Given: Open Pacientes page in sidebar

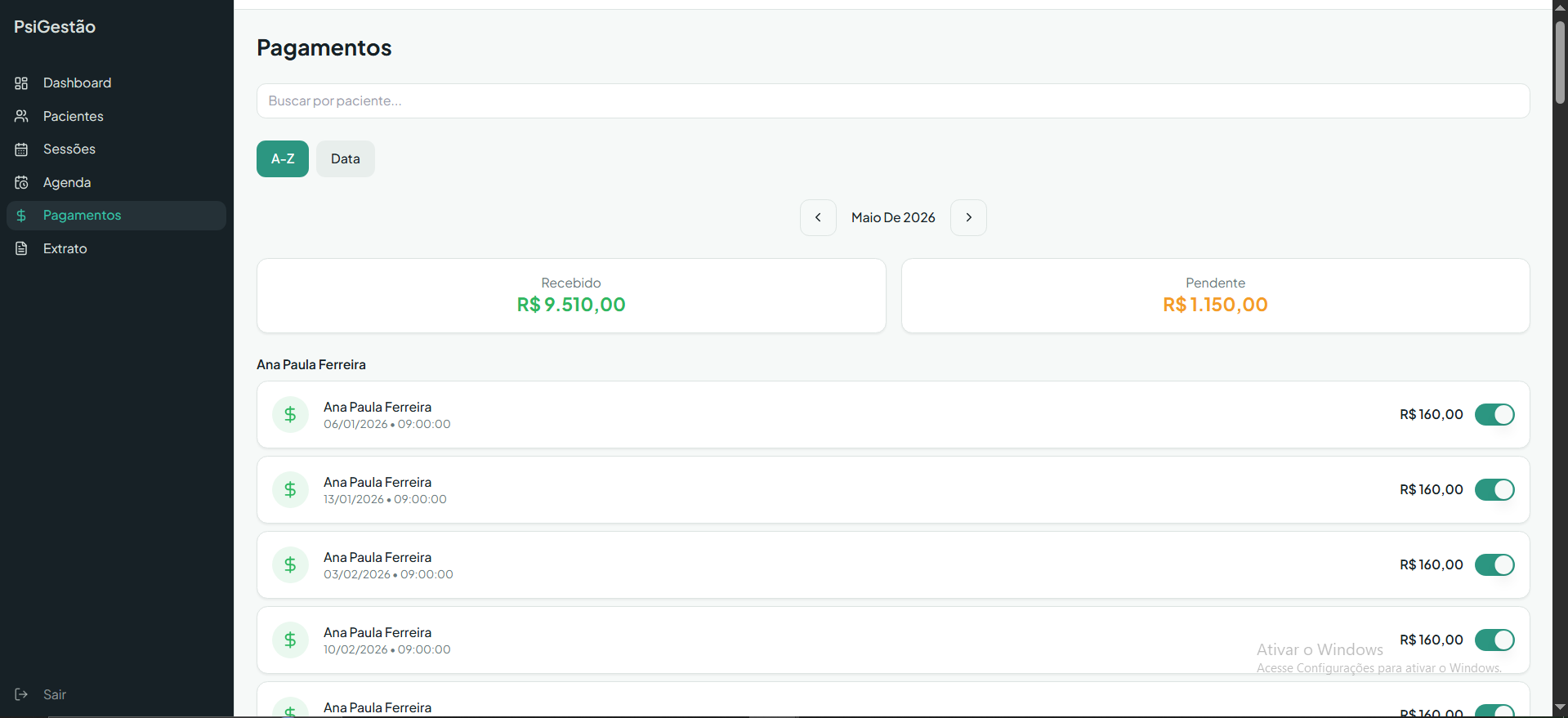Looking at the screenshot, I should pyautogui.click(x=116, y=116).
